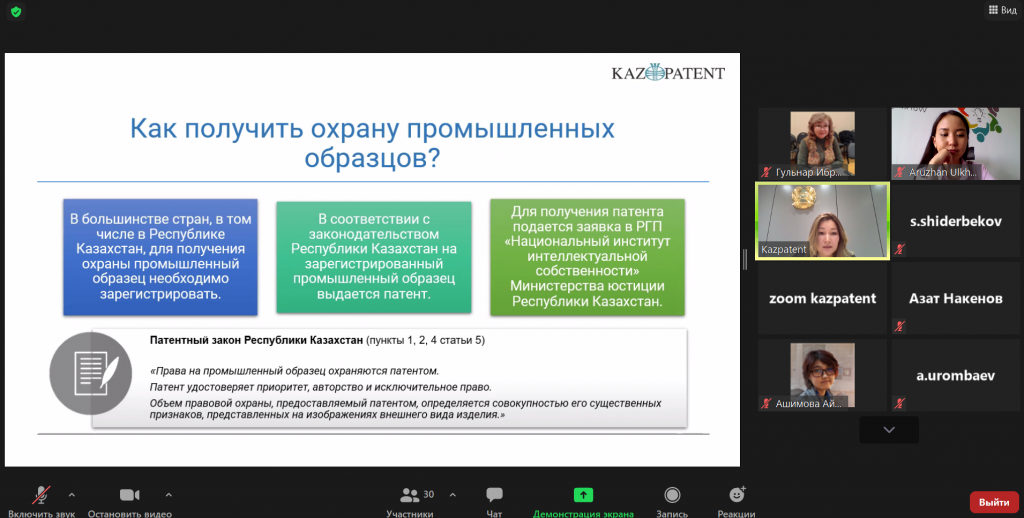Unmute microphone with Включить звук button

point(42,498)
